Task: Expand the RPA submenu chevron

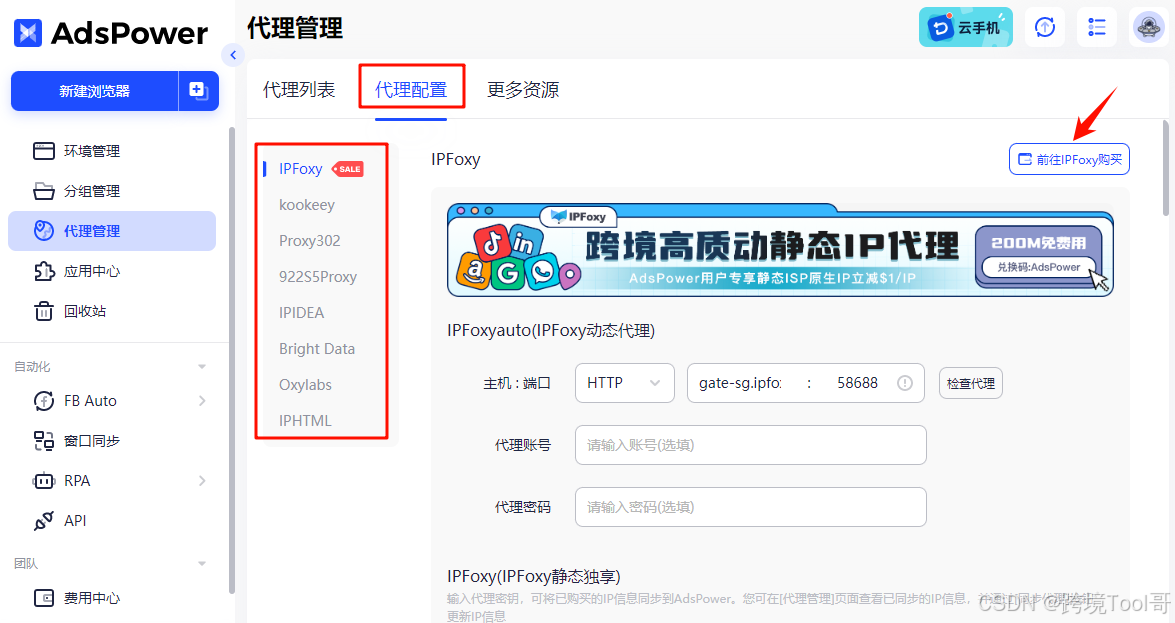Action: point(202,481)
